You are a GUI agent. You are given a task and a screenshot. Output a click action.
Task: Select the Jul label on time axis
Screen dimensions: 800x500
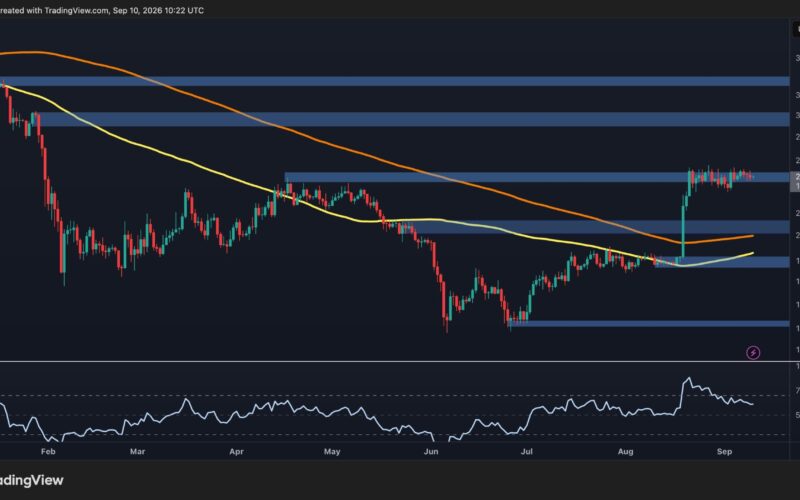(527, 452)
